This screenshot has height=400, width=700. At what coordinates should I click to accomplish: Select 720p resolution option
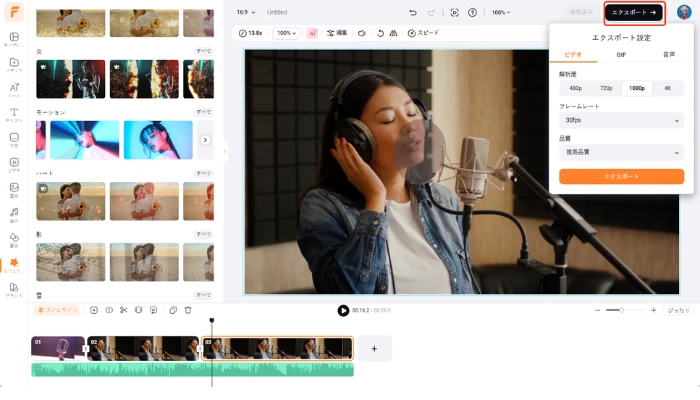pyautogui.click(x=606, y=88)
